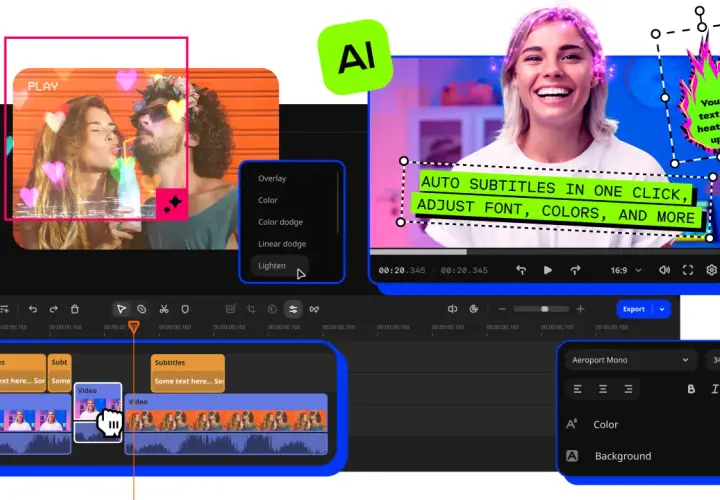Click the Export button
The image size is (720, 500).
(x=634, y=309)
